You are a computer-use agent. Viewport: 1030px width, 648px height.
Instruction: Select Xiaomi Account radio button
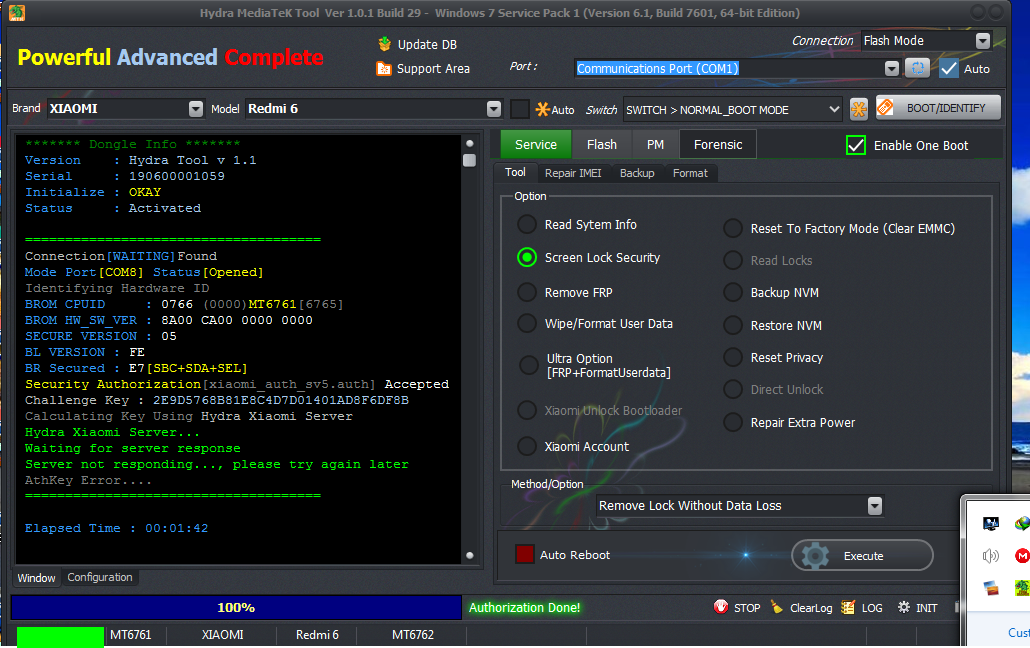527,446
